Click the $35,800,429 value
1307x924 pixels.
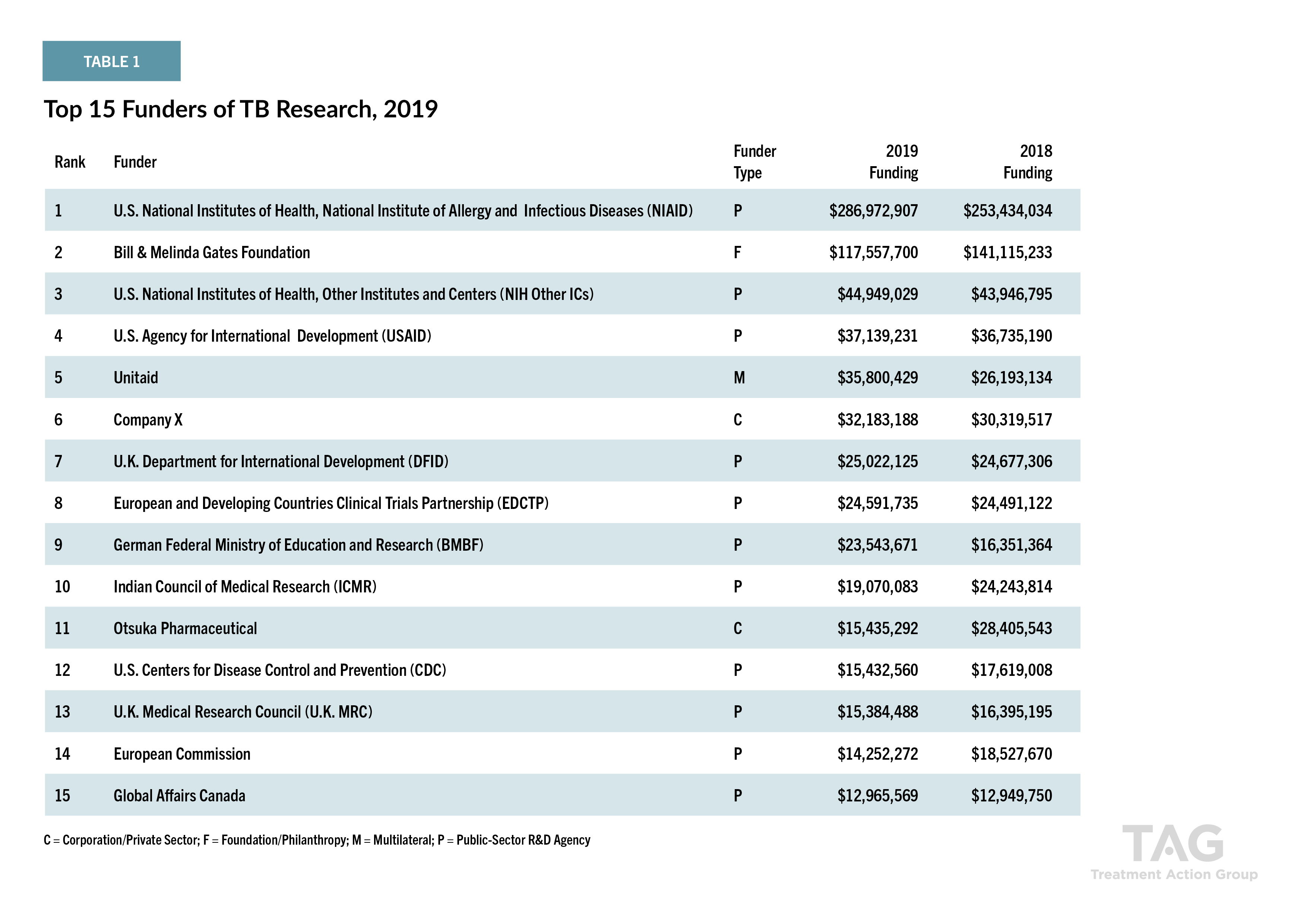coord(877,378)
